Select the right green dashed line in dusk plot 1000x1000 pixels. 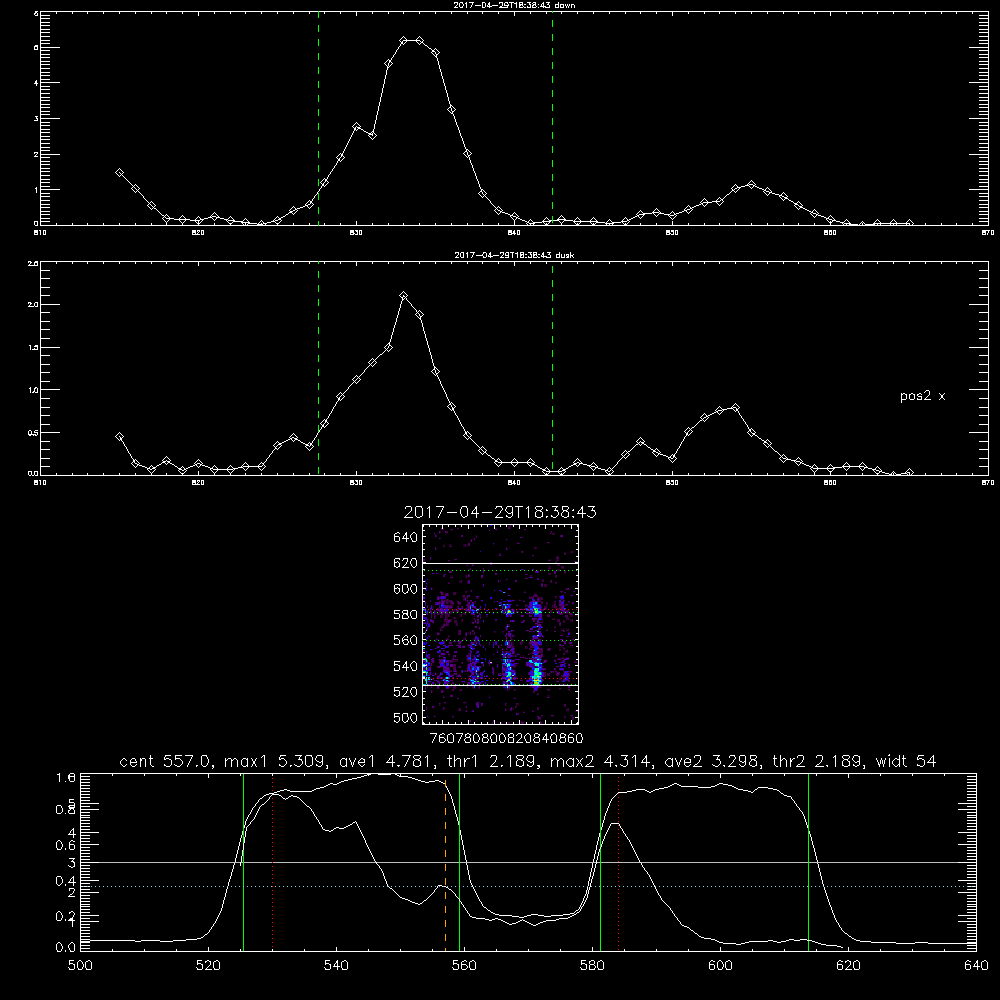pyautogui.click(x=552, y=368)
